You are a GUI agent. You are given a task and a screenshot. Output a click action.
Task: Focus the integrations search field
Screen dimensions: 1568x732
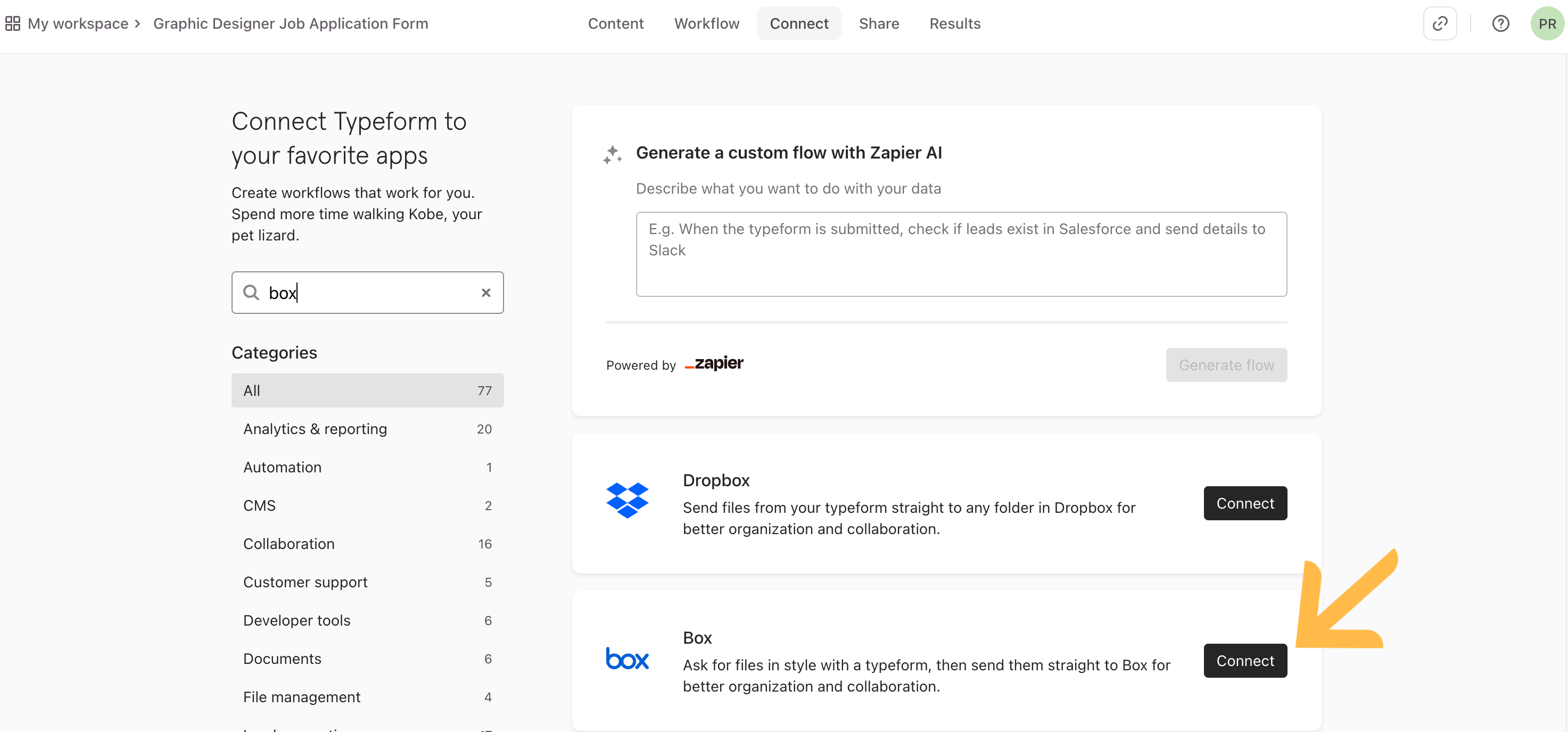368,293
